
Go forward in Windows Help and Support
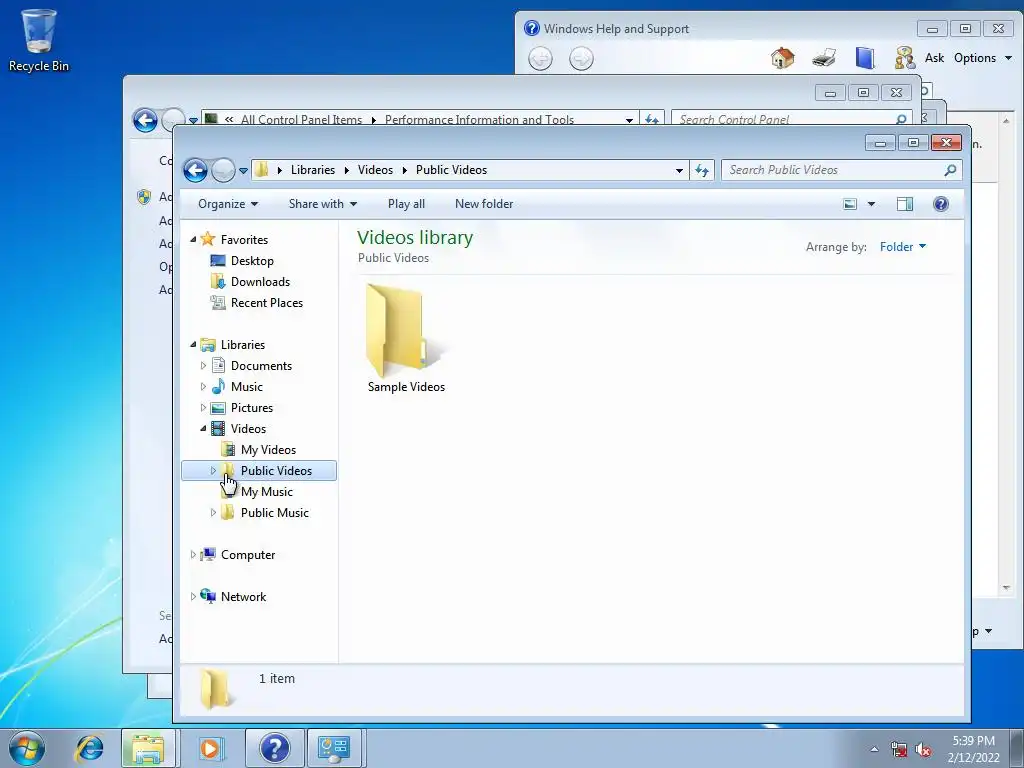pyautogui.click(x=581, y=59)
